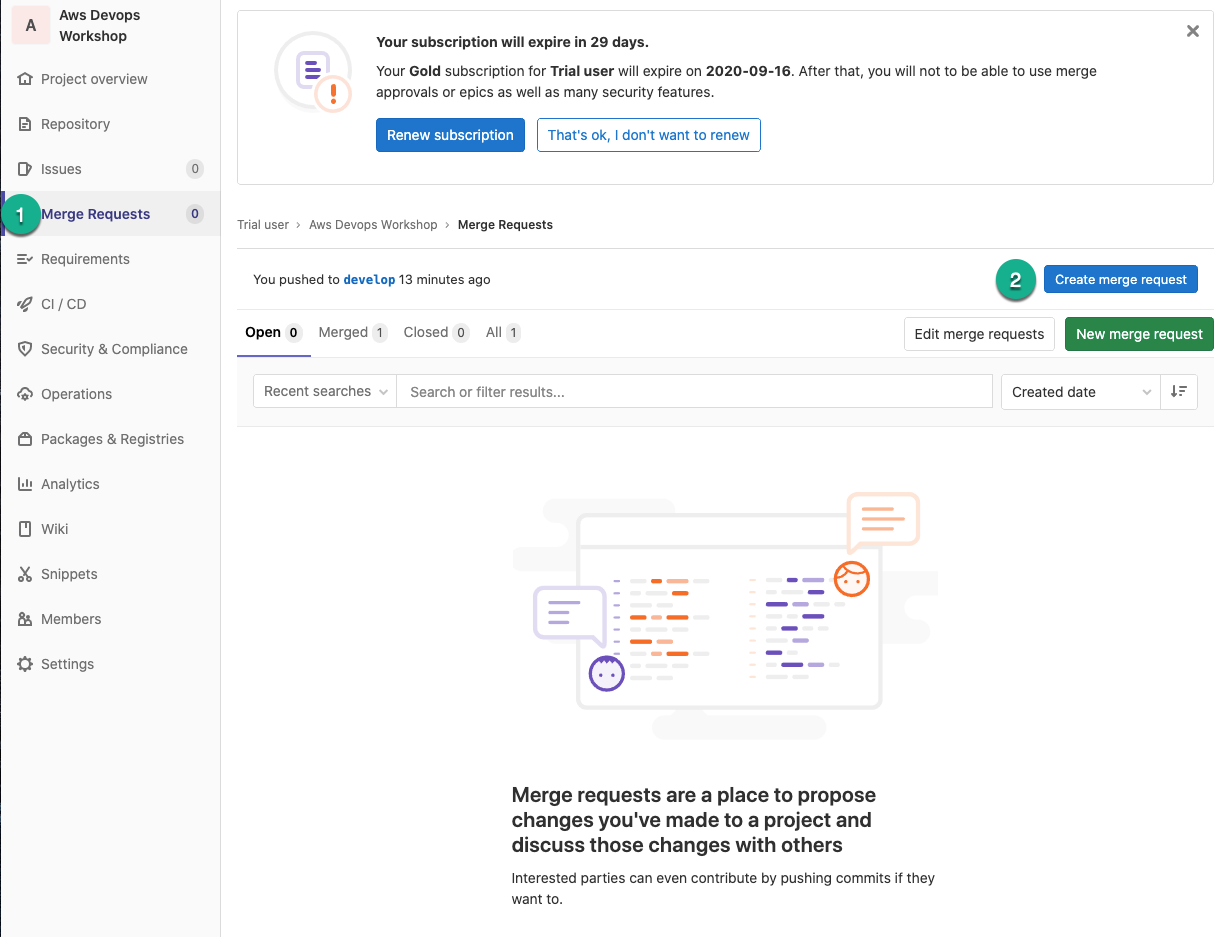Viewport: 1218px width, 937px height.
Task: Click the Repository file icon
Action: click(25, 124)
